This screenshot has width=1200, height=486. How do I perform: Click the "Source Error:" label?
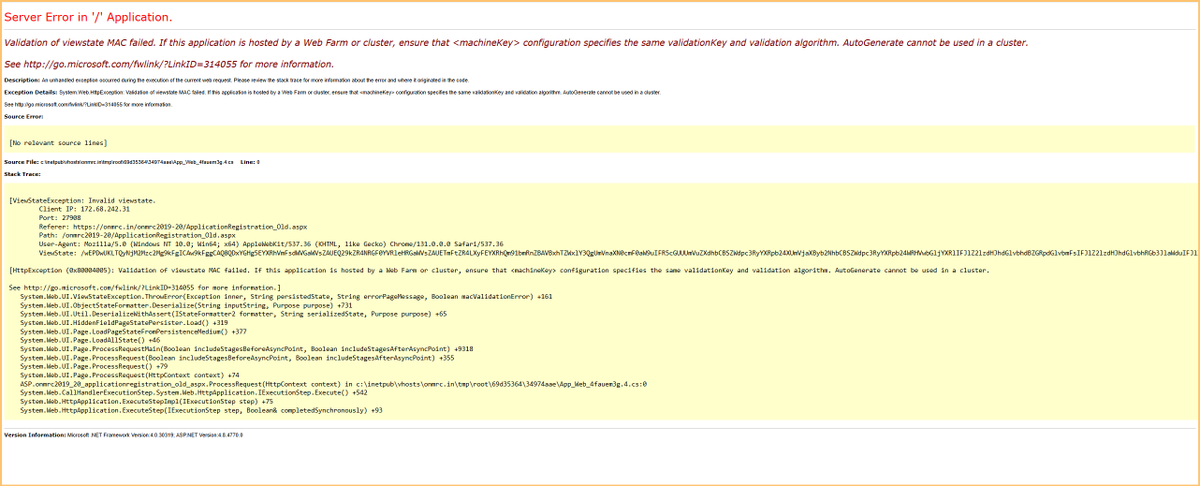pyautogui.click(x=25, y=116)
